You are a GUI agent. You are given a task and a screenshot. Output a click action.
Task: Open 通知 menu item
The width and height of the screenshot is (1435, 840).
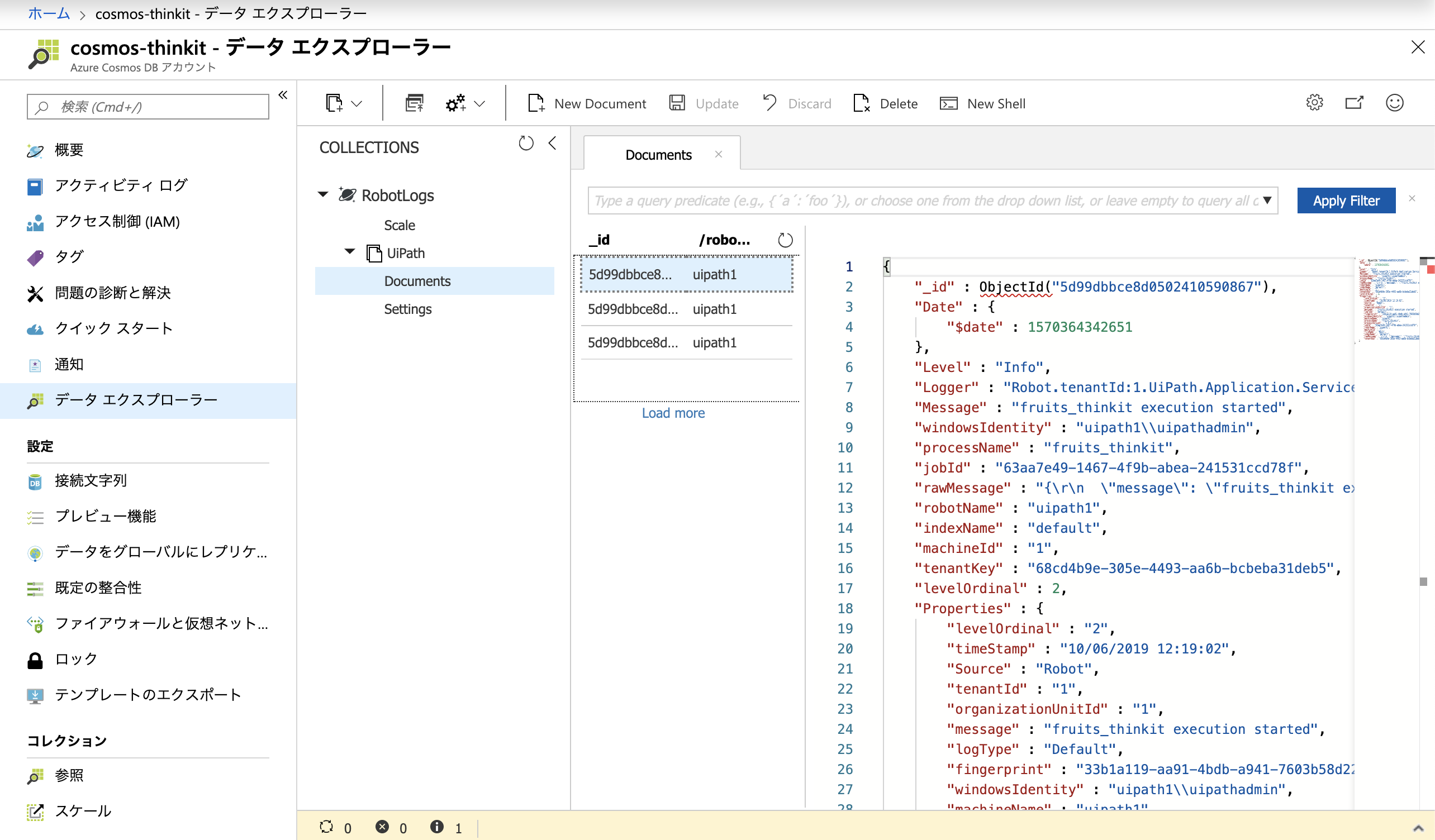coord(148,364)
